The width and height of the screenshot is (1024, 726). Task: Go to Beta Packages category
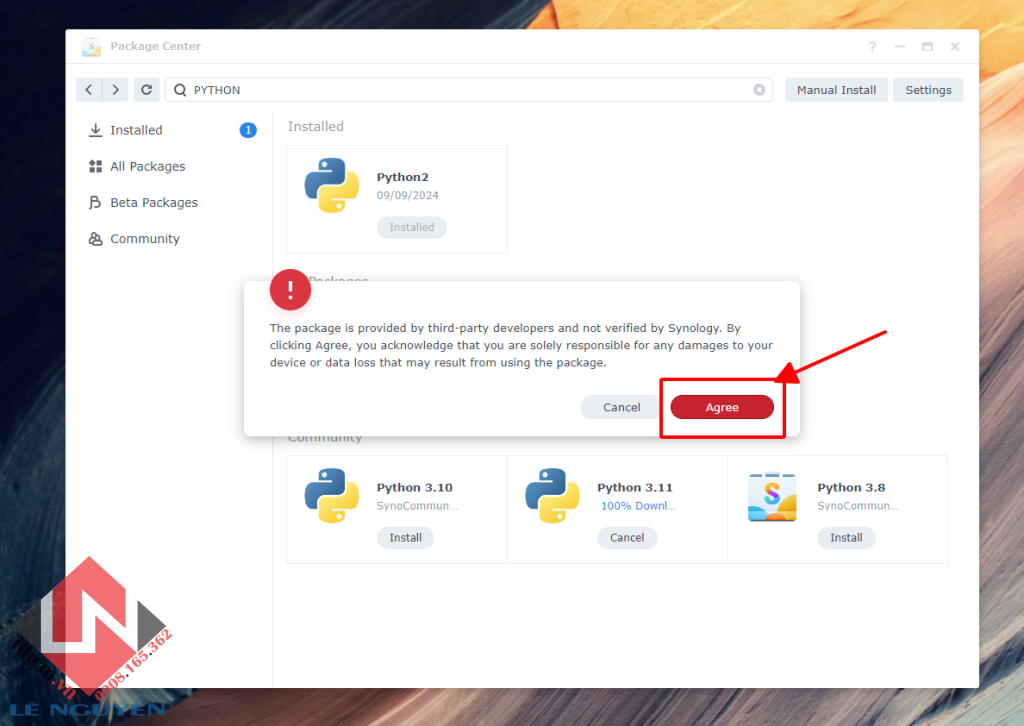tap(153, 202)
